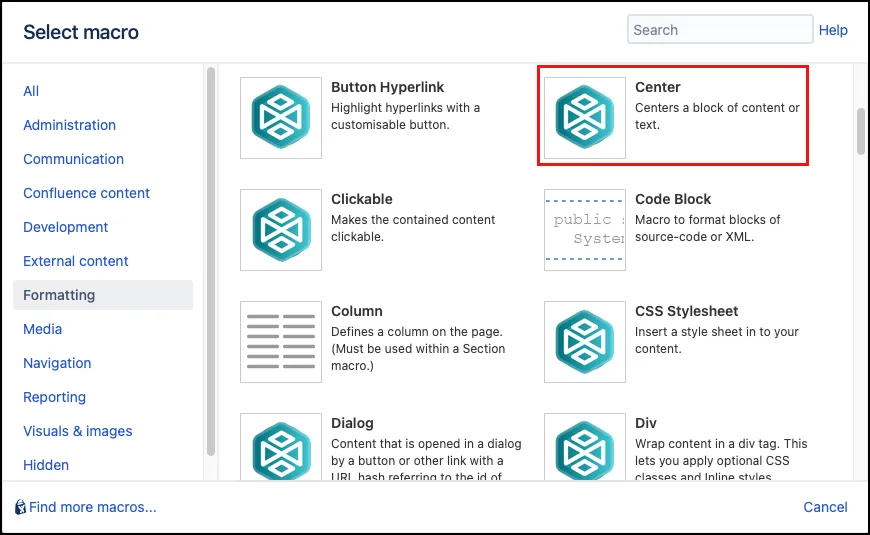
Task: Click the Search macros field
Action: [x=720, y=29]
